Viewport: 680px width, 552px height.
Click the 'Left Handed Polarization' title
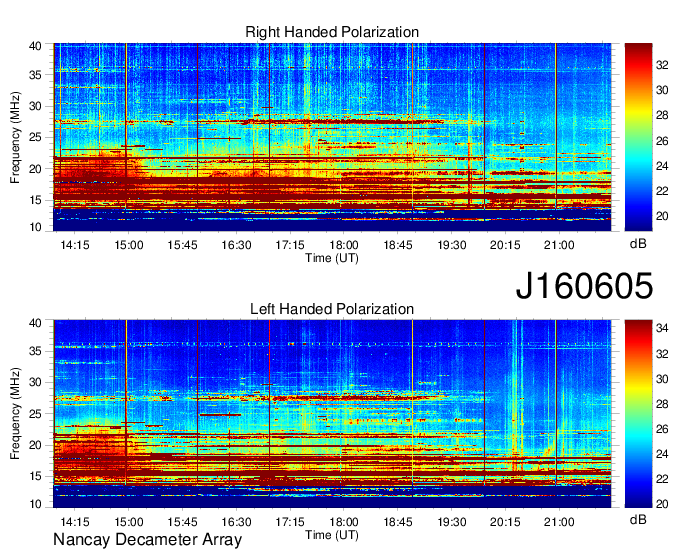(x=332, y=309)
